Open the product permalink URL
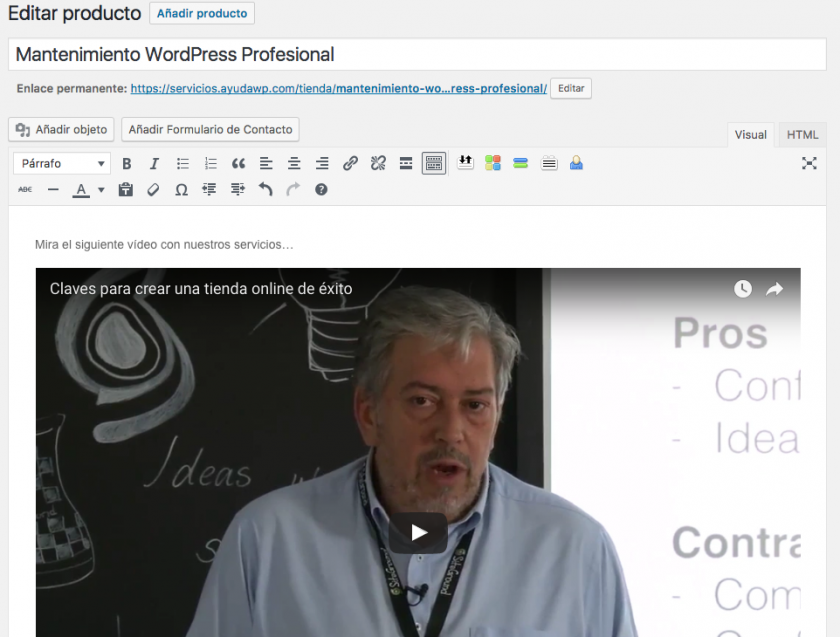Viewport: 840px width, 637px height. (x=338, y=88)
